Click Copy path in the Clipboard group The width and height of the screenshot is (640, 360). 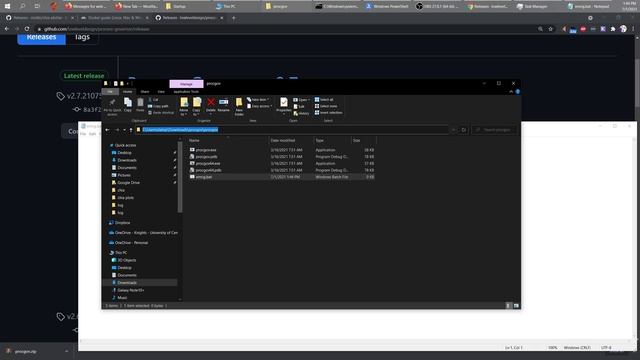point(158,106)
